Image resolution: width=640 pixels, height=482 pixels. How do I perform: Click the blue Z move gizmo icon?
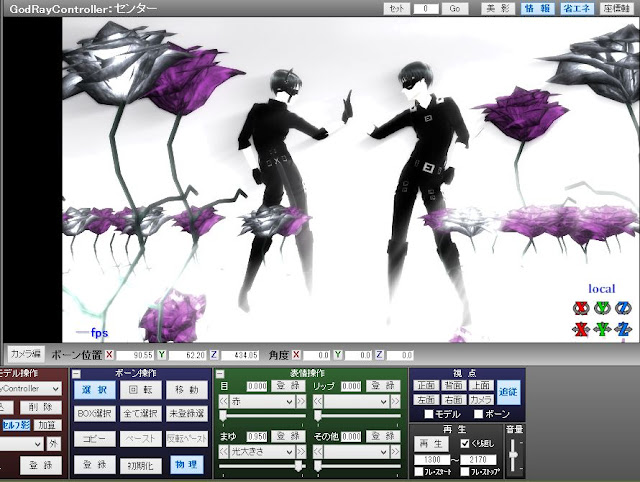623,329
